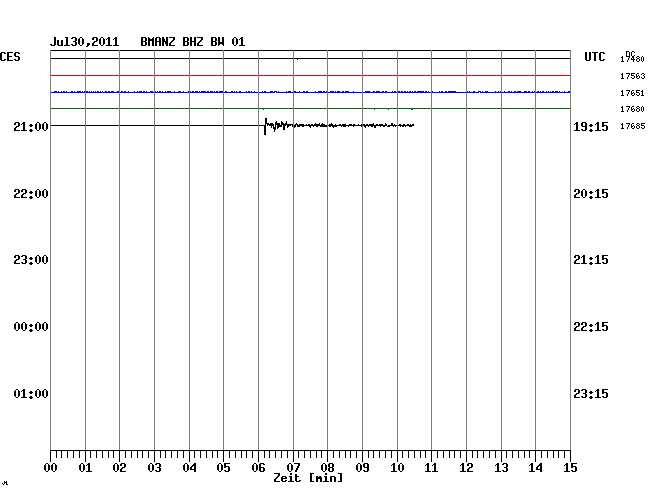Click the UTC column header
The image size is (650, 494).
click(594, 57)
